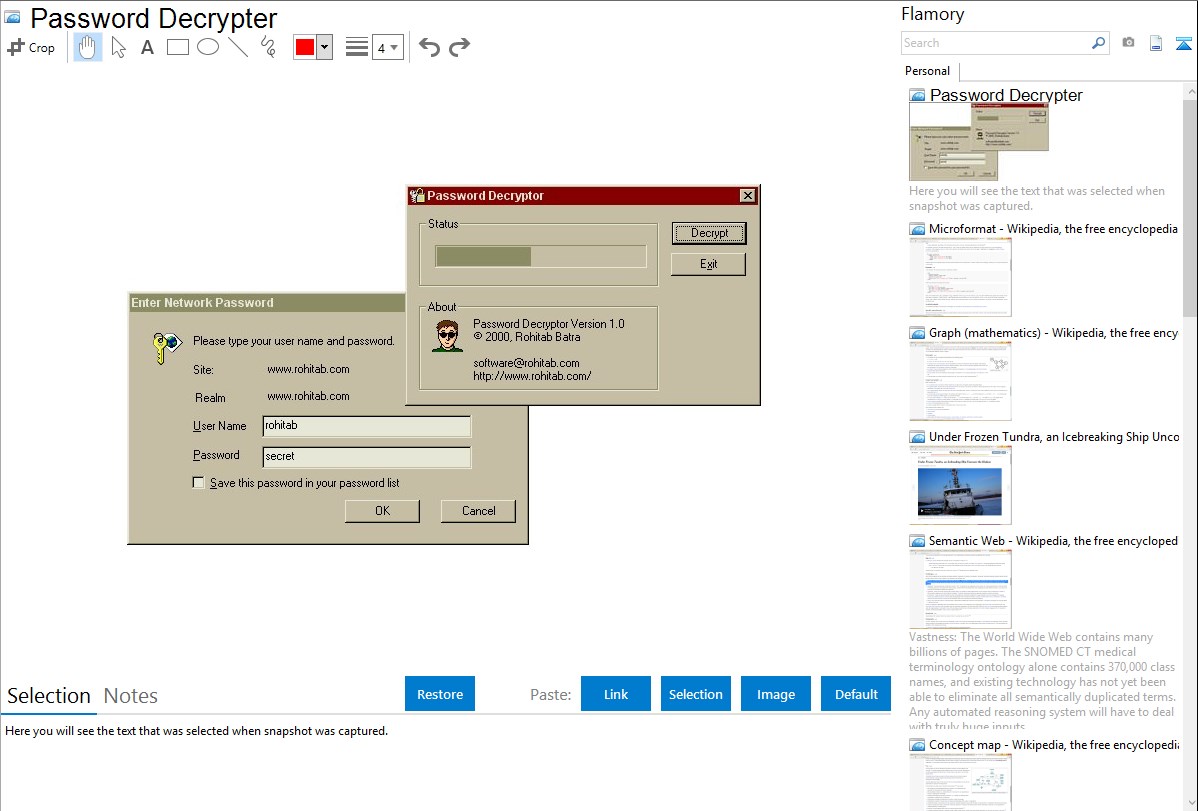Select the freehand scribble tool
Image resolution: width=1198 pixels, height=811 pixels.
point(268,47)
